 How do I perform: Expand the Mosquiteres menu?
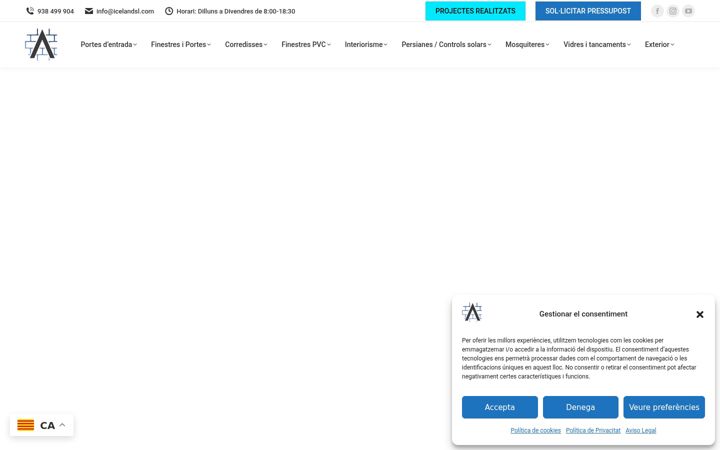527,45
